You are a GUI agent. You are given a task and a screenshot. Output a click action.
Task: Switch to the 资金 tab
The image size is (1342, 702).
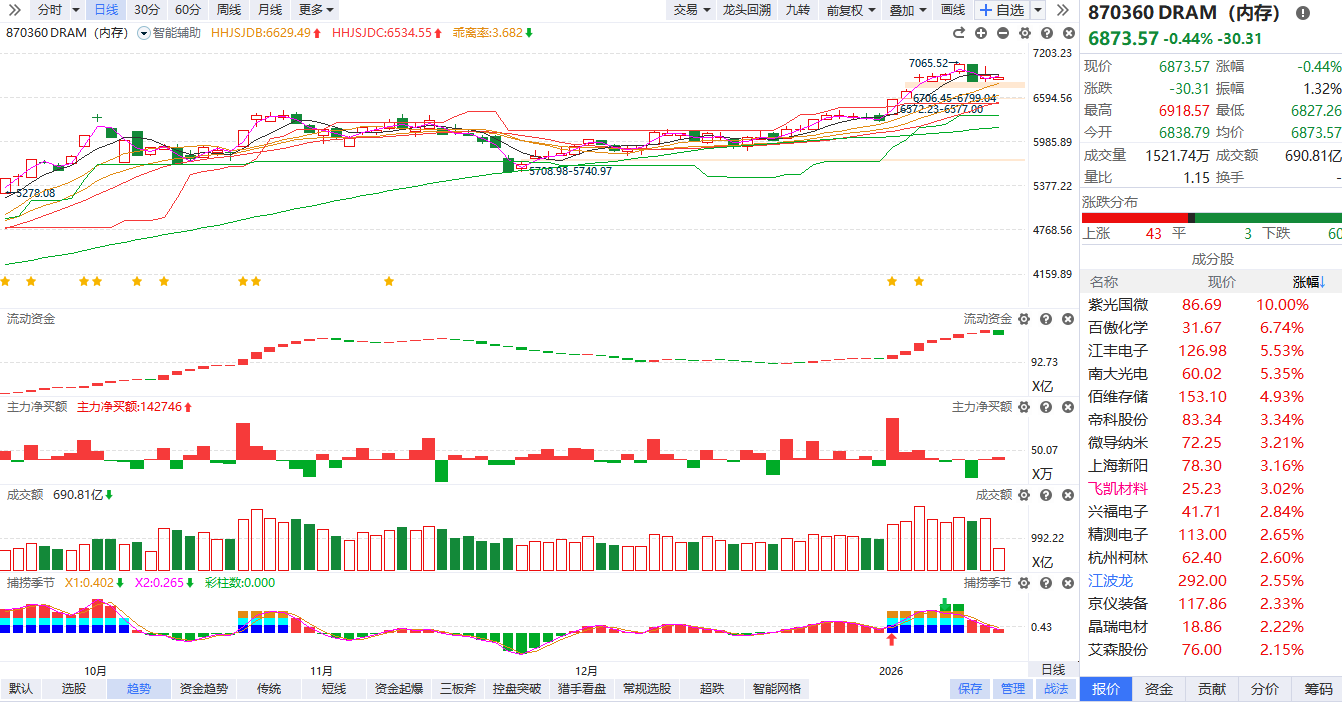[1159, 689]
